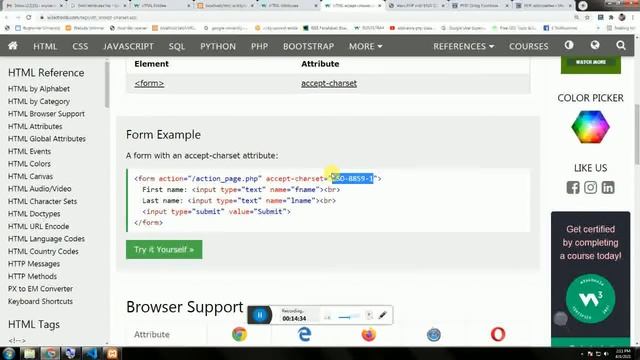This screenshot has height=360, width=640.
Task: Open the HTML tutorial menu
Action: click(x=45, y=46)
